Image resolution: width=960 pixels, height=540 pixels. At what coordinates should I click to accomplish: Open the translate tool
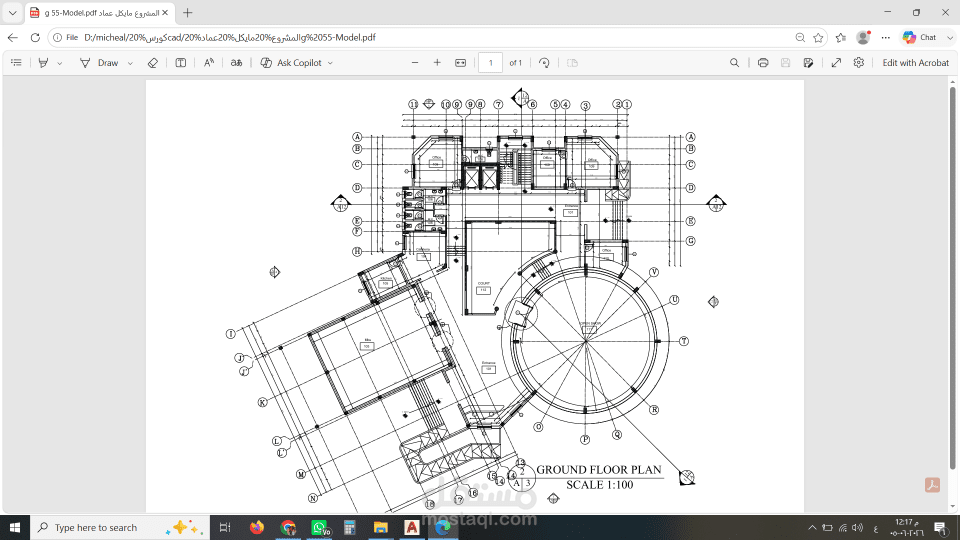coord(236,62)
